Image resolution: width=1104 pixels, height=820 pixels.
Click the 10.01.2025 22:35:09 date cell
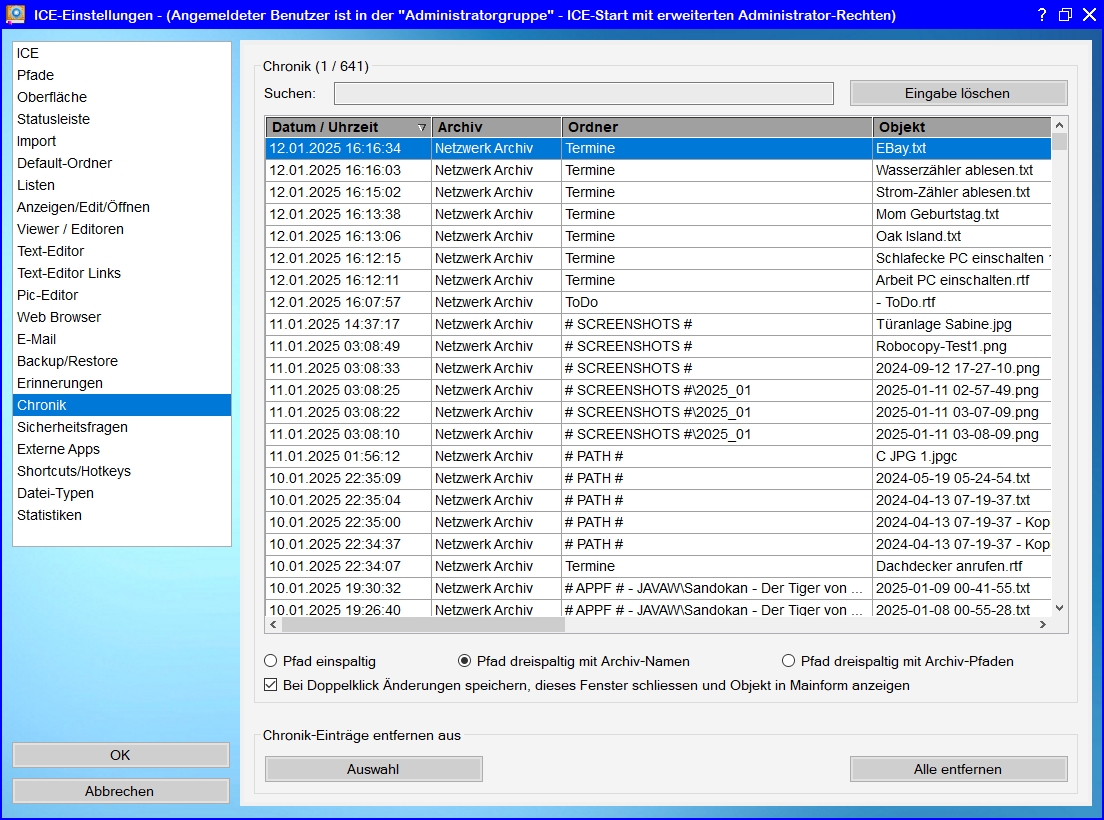point(349,478)
